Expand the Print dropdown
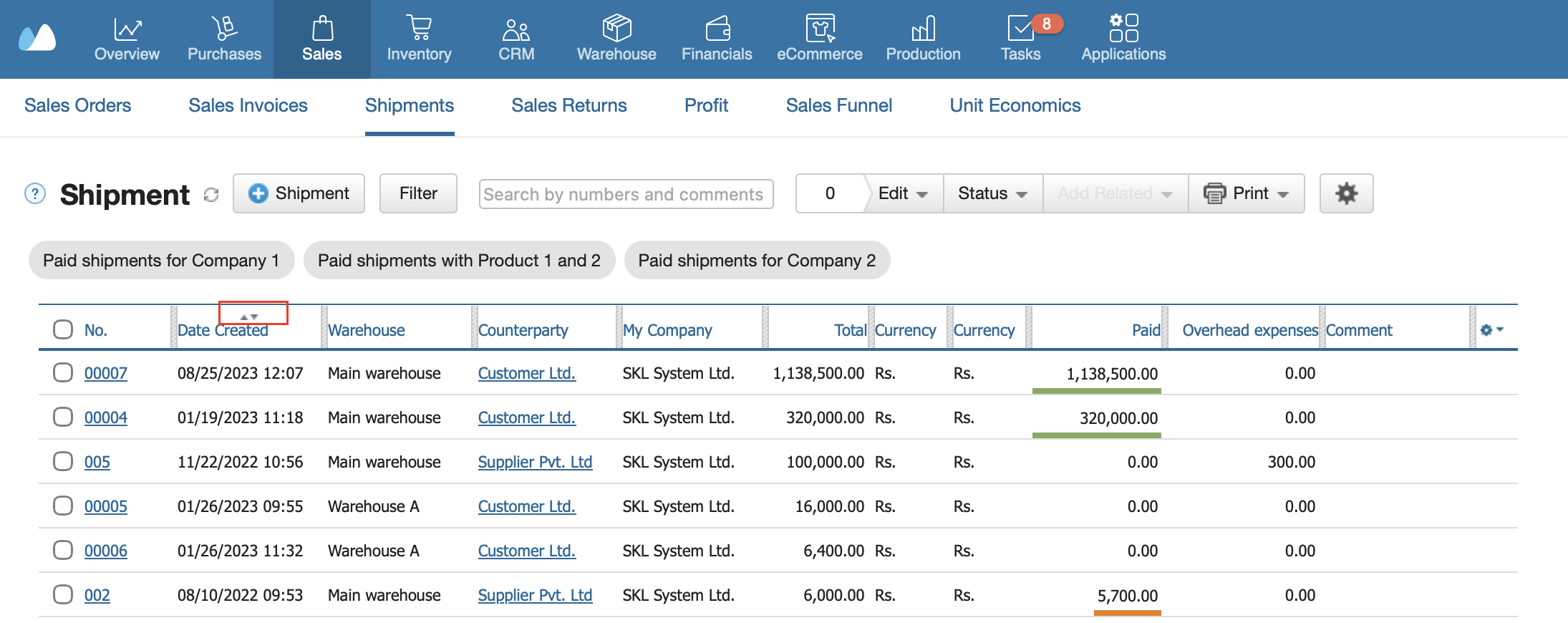Viewport: 1568px width, 623px height. pos(1246,193)
